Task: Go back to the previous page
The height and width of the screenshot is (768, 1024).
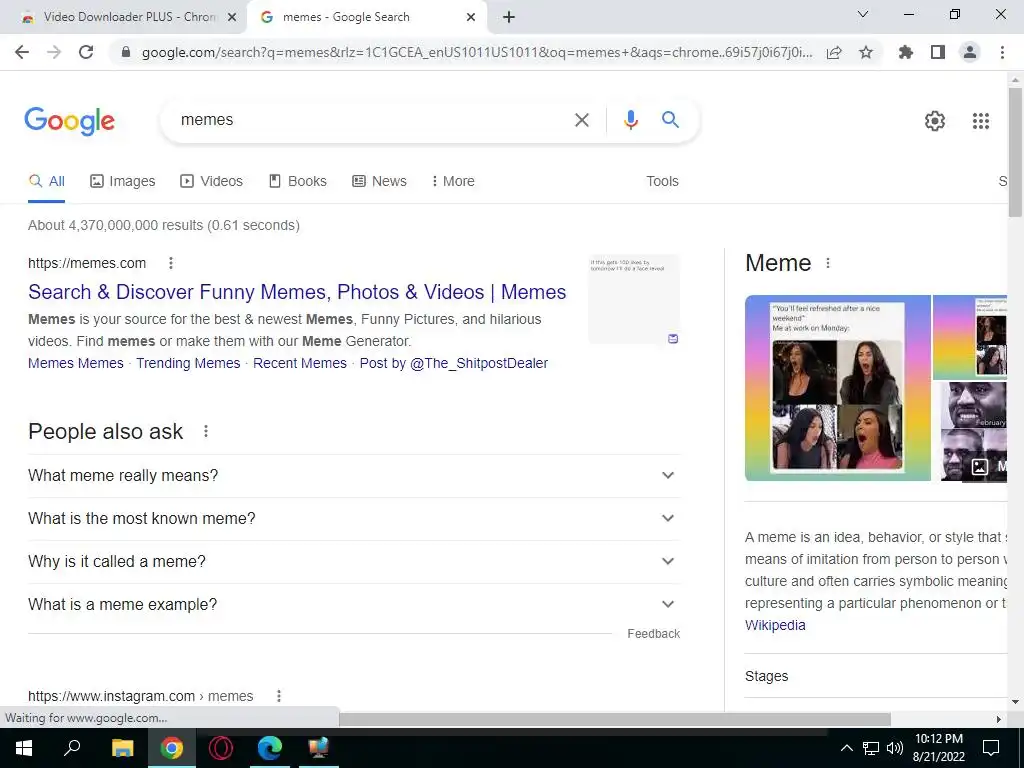Action: pos(22,52)
